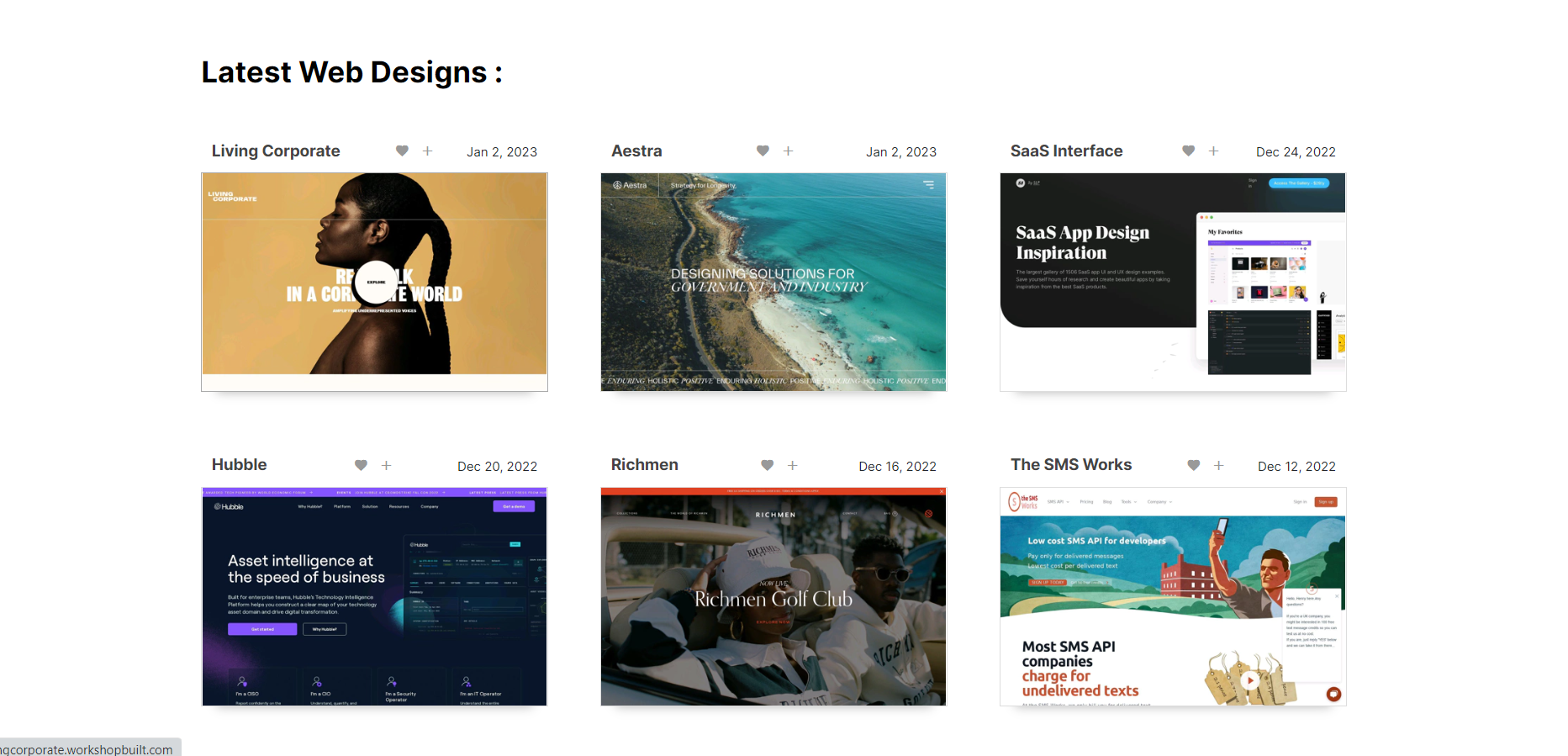Open the Hubble title link

pyautogui.click(x=239, y=465)
